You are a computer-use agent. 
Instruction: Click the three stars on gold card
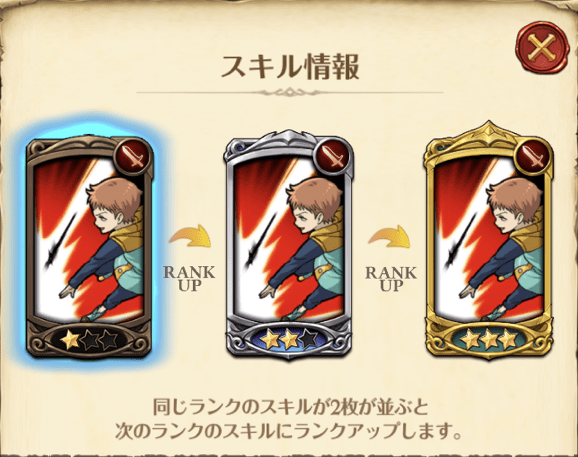tap(489, 340)
